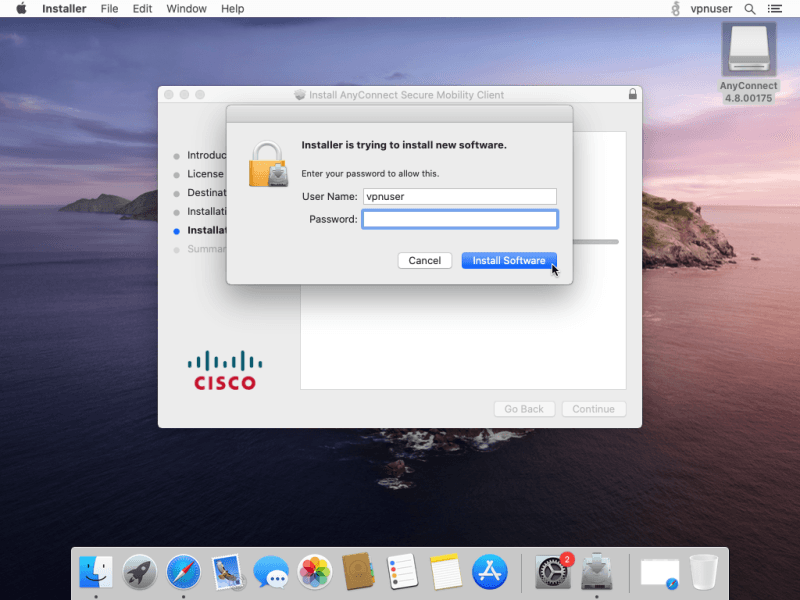
Task: Open System Preferences with update badge
Action: click(553, 572)
